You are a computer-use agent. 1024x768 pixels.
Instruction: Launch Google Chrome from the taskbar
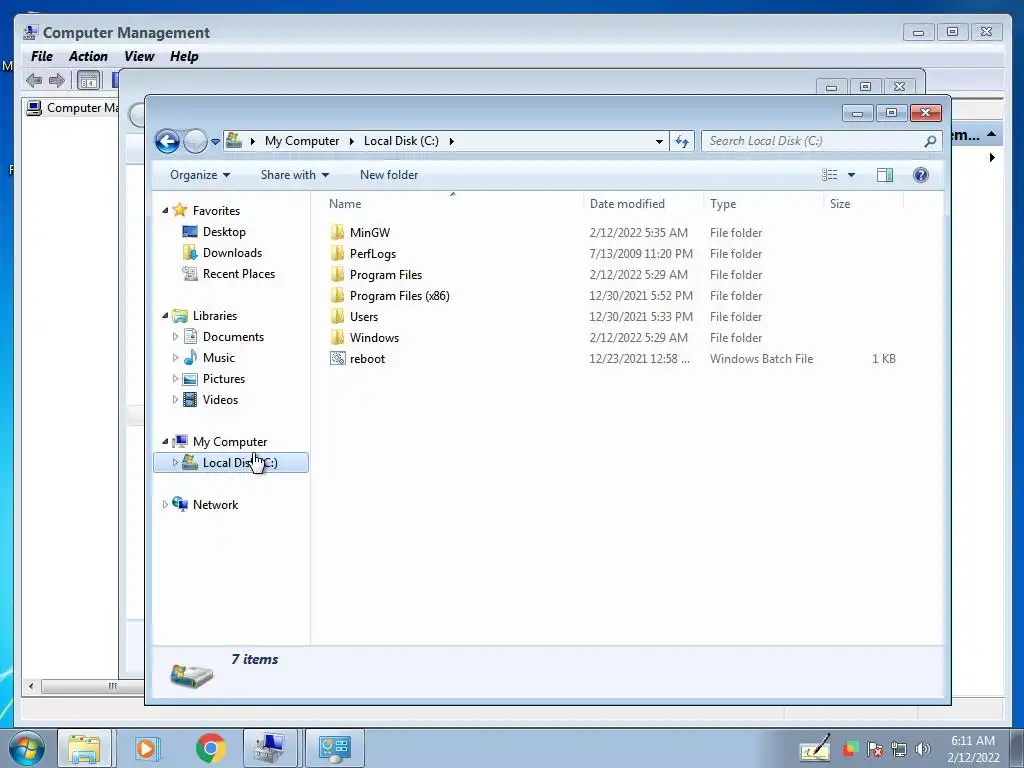[x=210, y=748]
